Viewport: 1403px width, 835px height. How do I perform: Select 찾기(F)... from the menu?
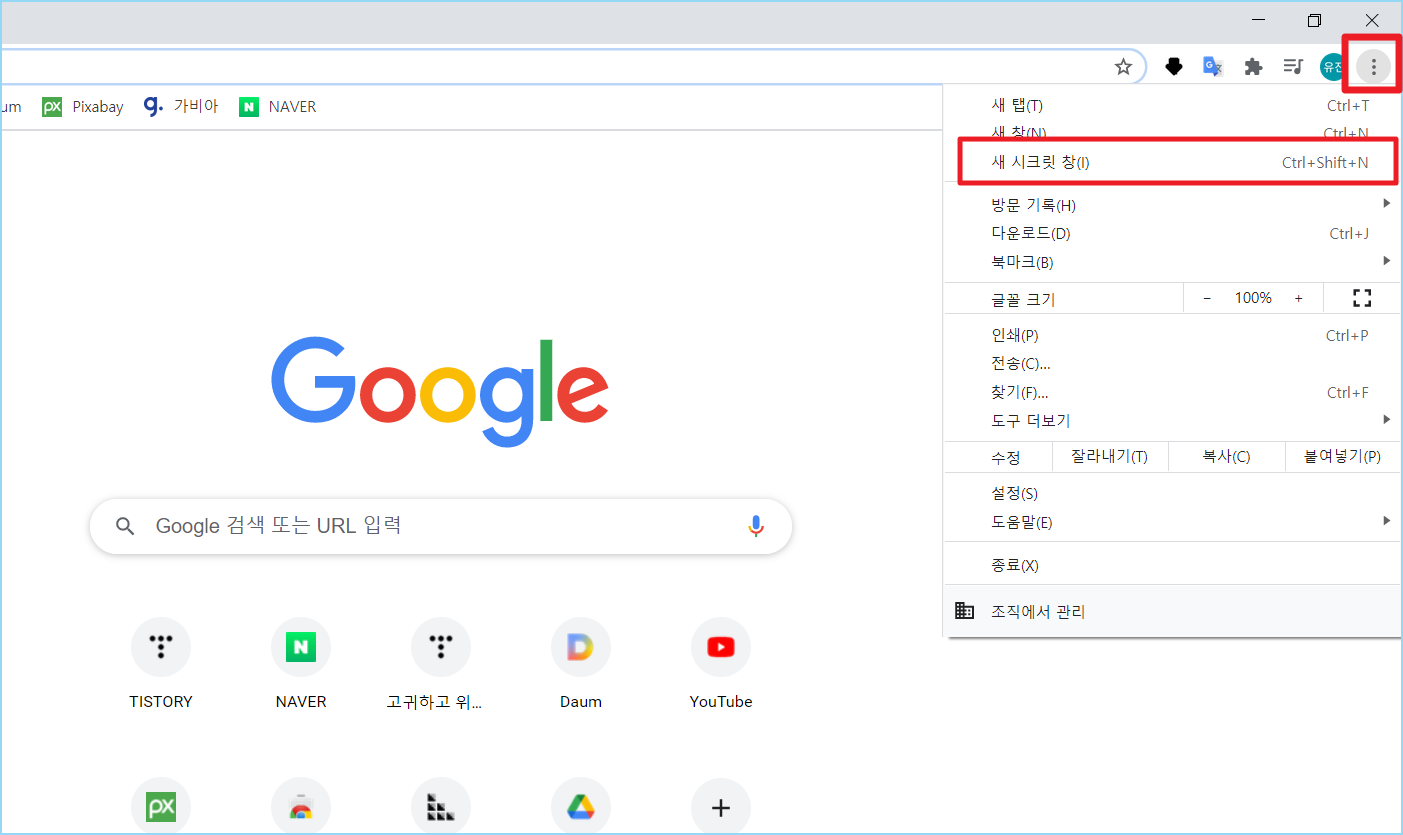click(1172, 392)
